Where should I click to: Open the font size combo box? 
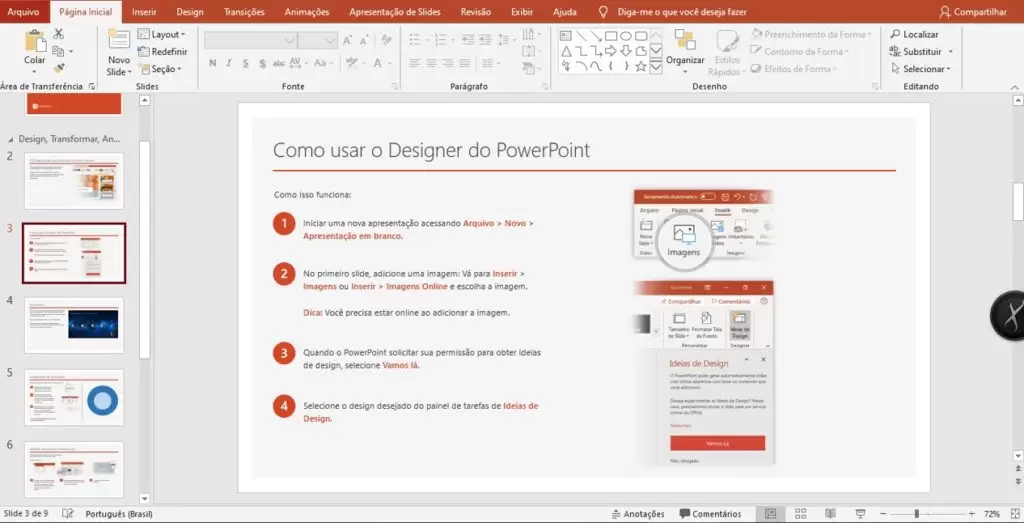click(x=318, y=40)
